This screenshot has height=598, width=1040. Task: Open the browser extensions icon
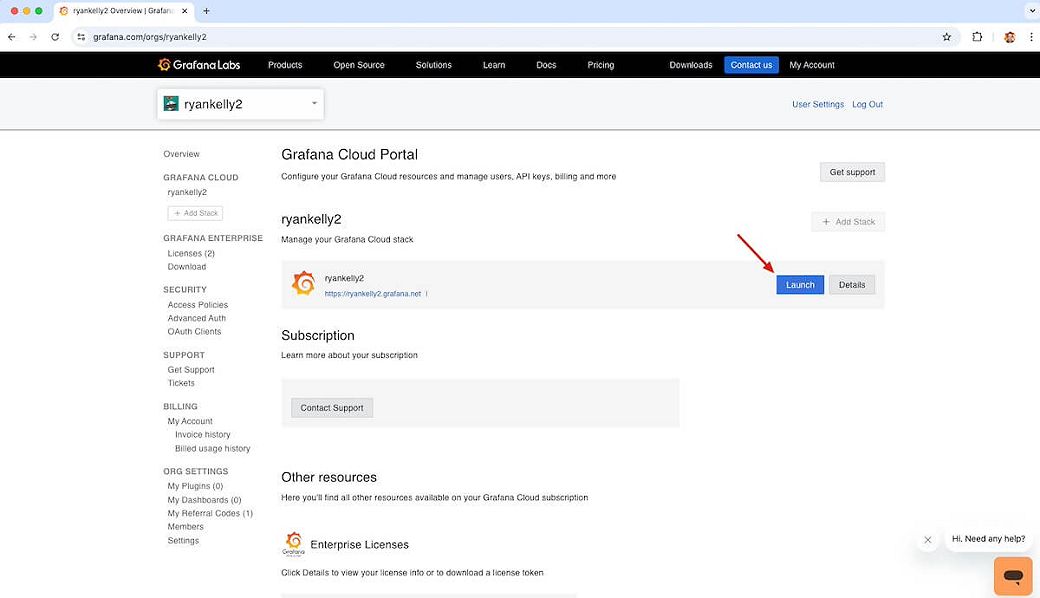(x=977, y=35)
